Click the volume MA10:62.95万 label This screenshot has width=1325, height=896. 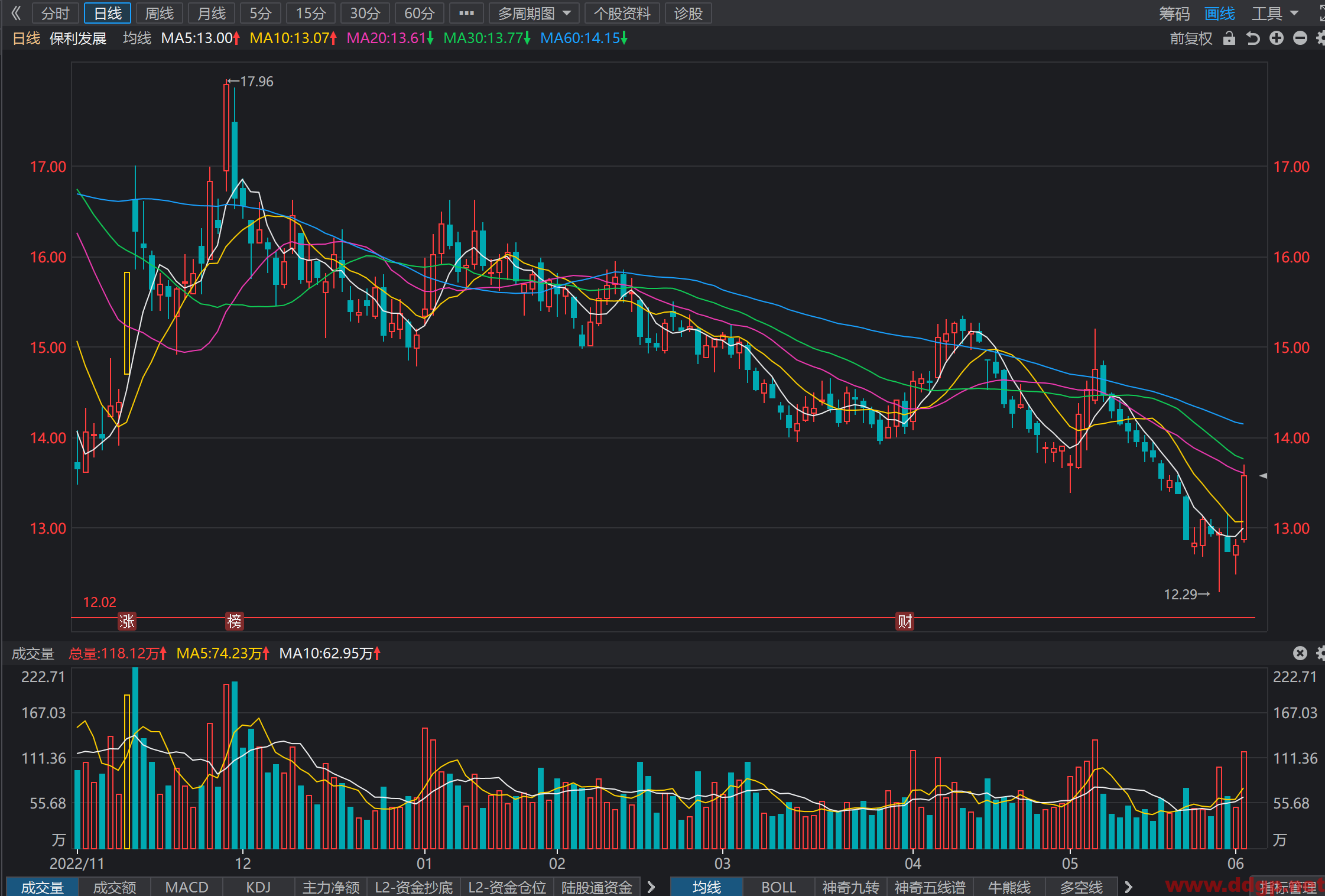point(329,653)
